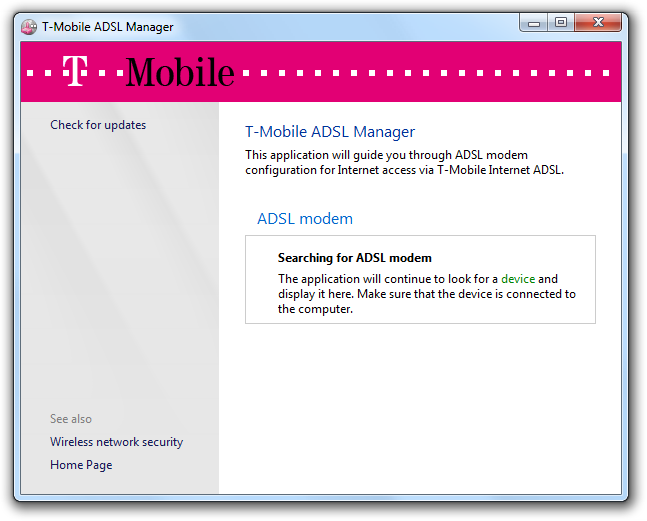Click the T-Mobile ADSL Manager blue heading
Screen dimensions: 647x521
pyautogui.click(x=330, y=132)
